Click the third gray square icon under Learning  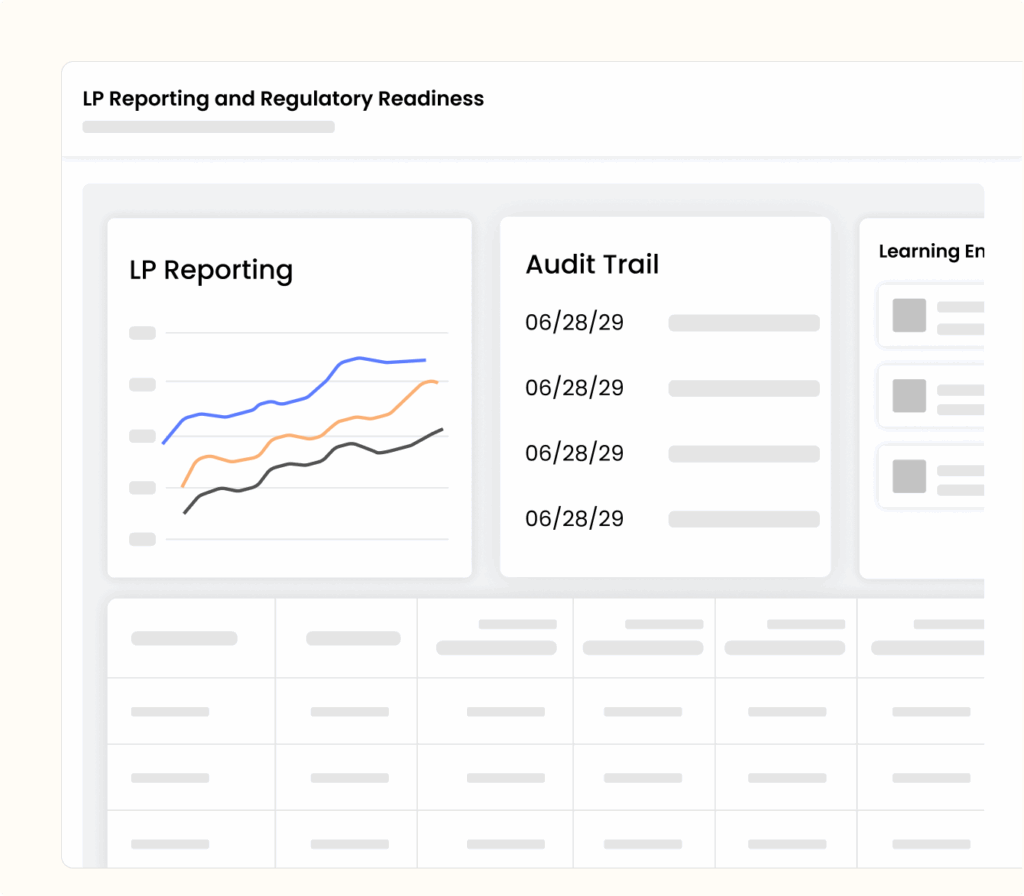(909, 476)
